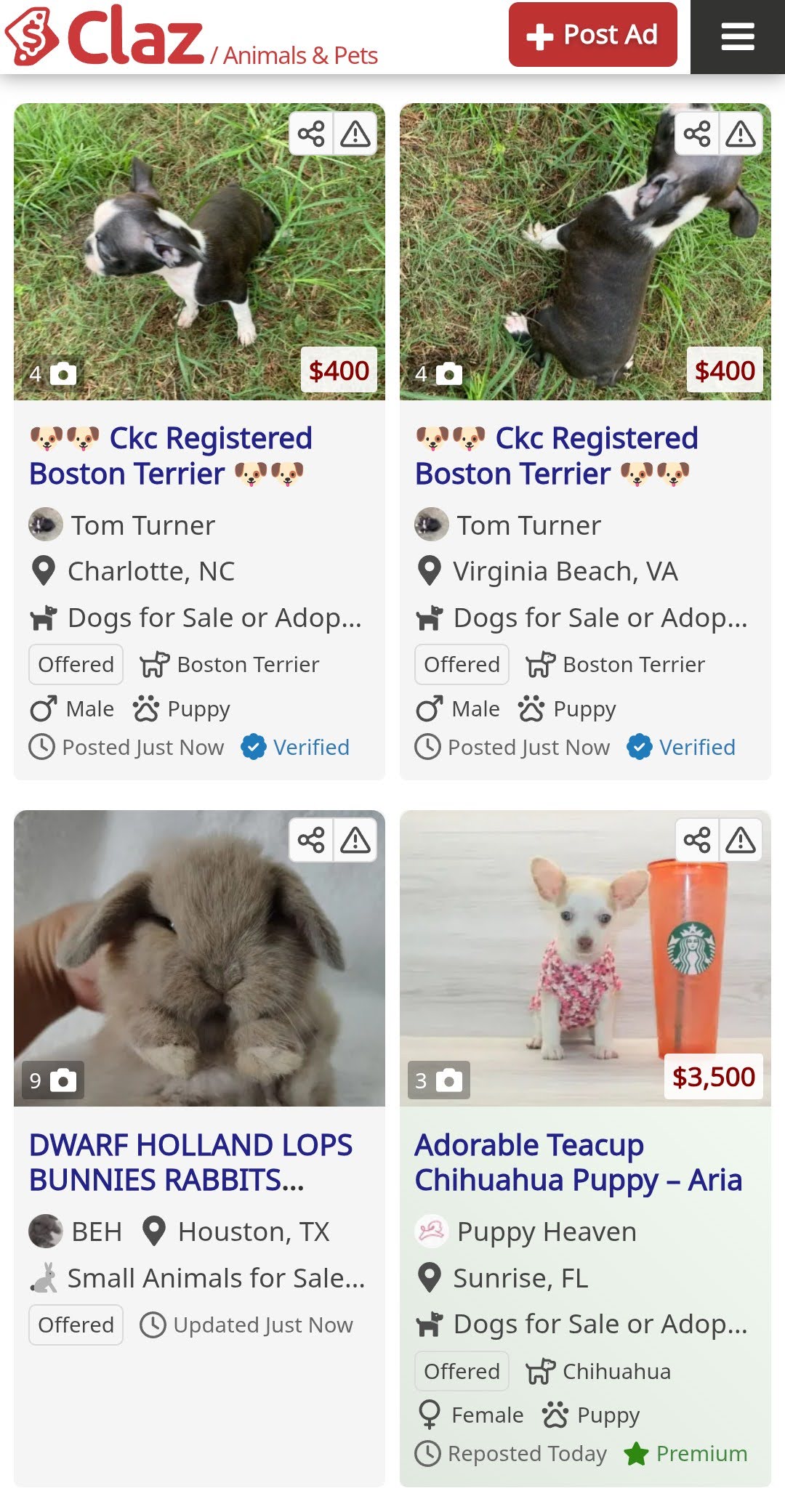Click the Claz logo
This screenshot has width=785, height=1512.
[x=105, y=36]
